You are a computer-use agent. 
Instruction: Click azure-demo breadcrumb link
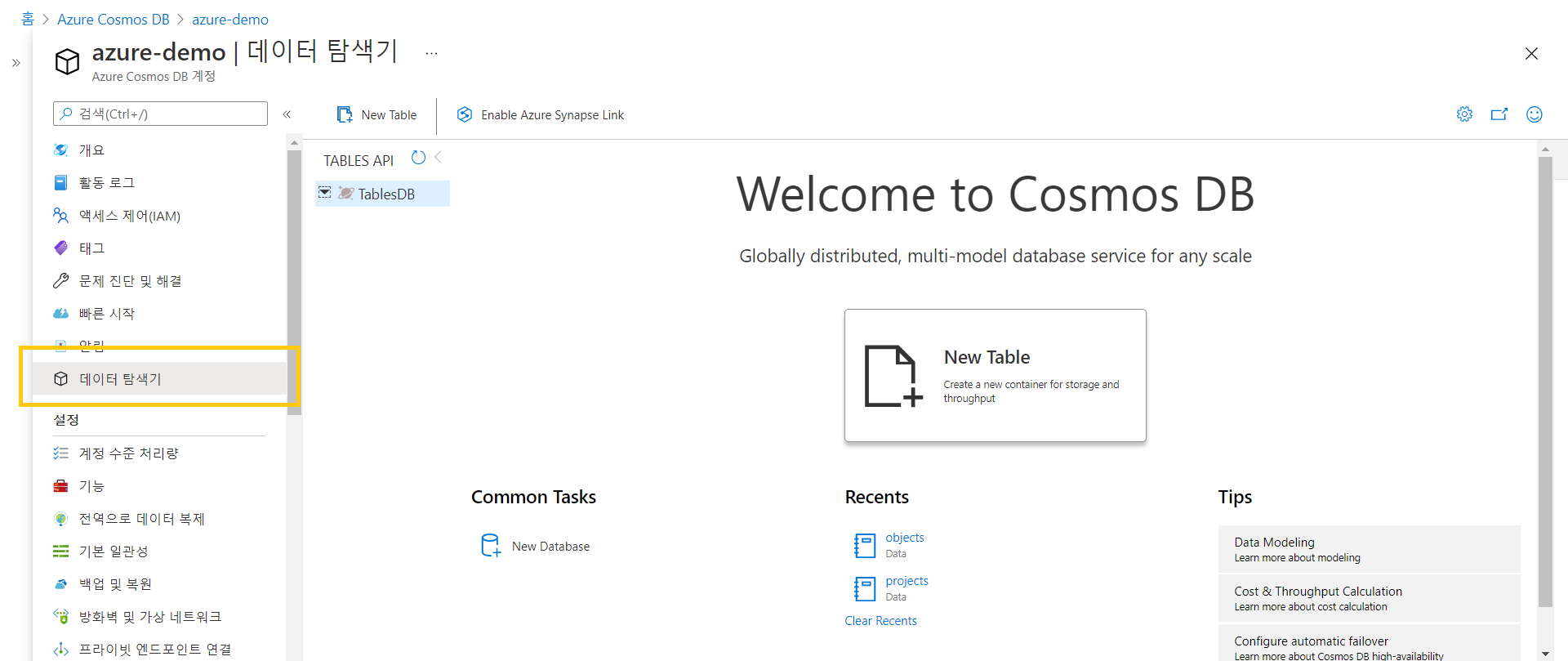pyautogui.click(x=230, y=19)
